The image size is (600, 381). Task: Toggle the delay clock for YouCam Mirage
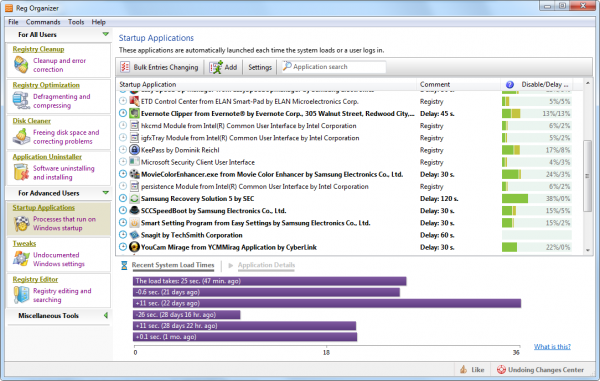123,247
